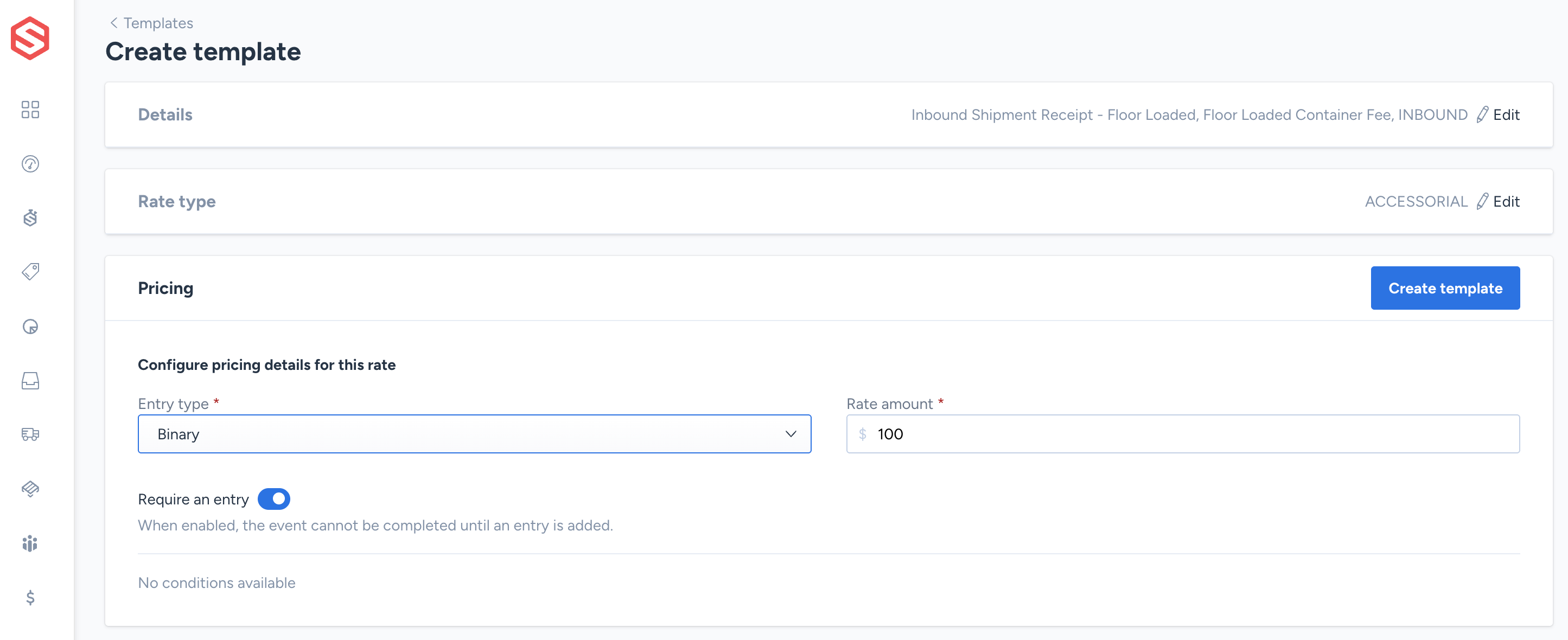1568x640 pixels.
Task: Edit the Details section
Action: tap(1506, 114)
